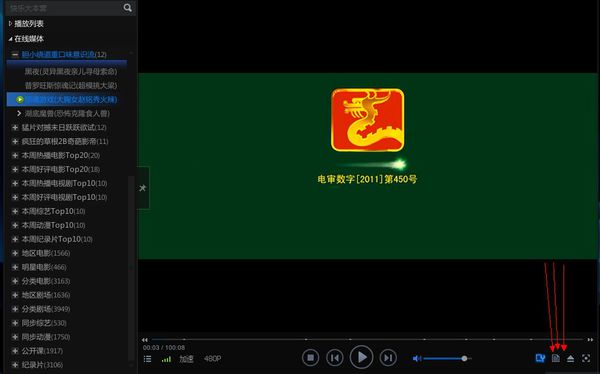Select the 黑夜 movie entry
Image resolution: width=600 pixels, height=374 pixels.
point(71,71)
